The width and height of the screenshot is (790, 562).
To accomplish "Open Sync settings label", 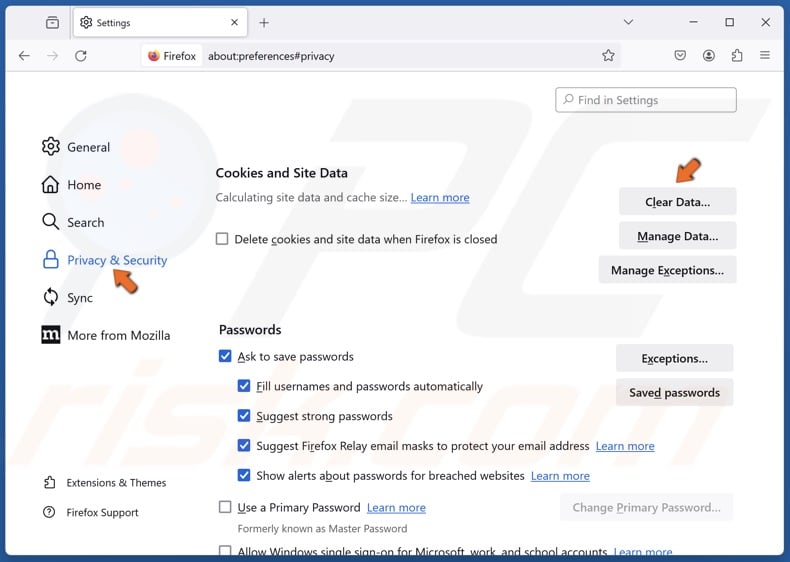I will 80,298.
